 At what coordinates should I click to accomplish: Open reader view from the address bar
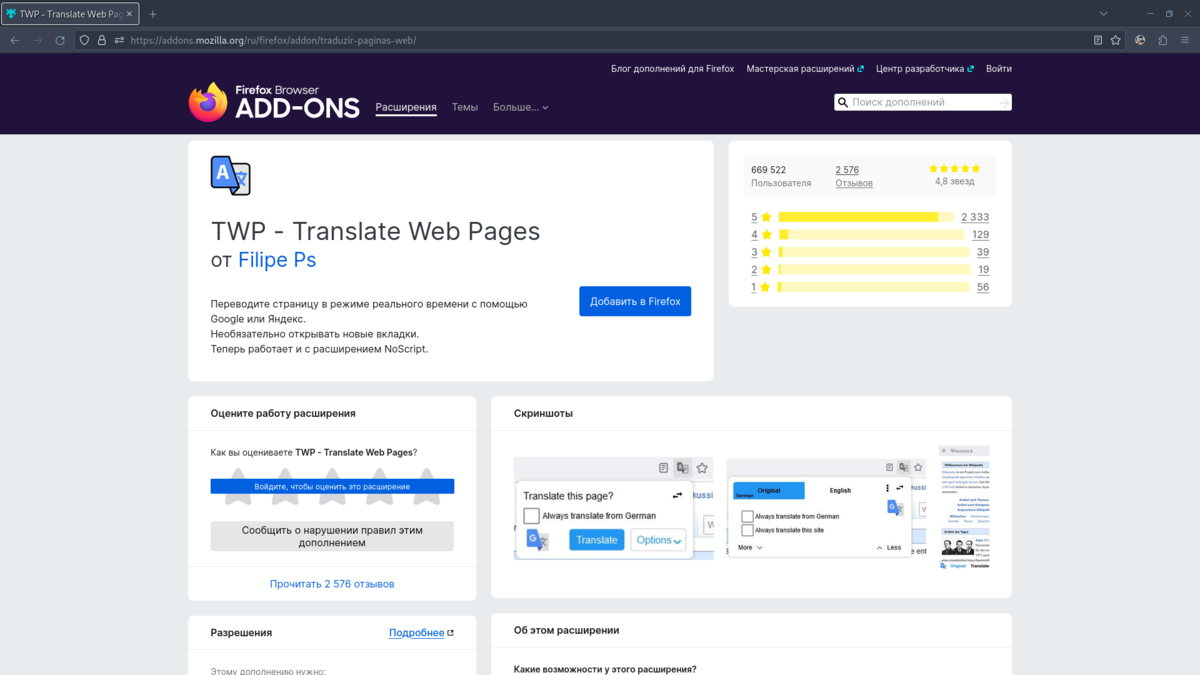(1098, 40)
